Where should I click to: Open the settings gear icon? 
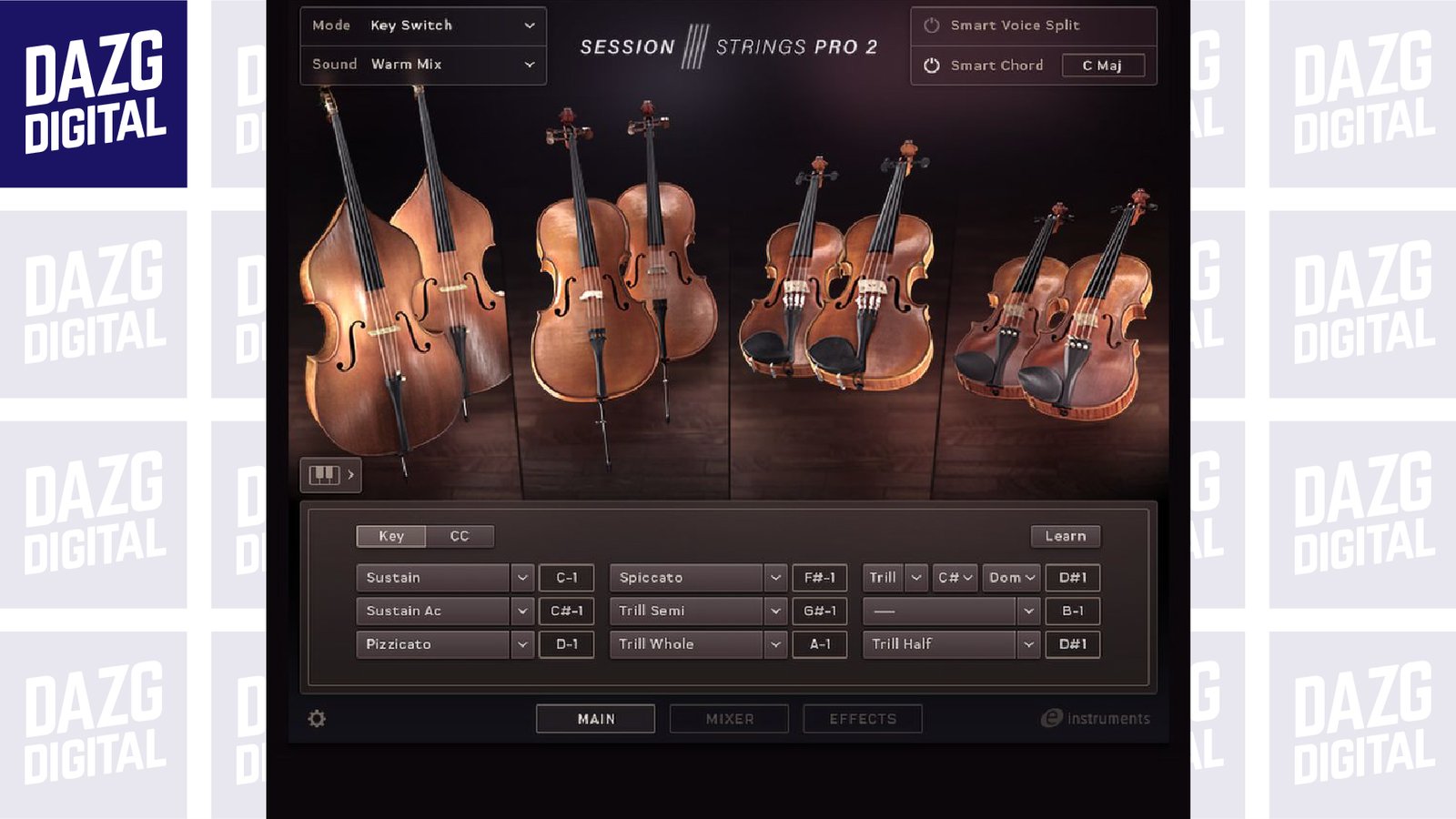317,719
